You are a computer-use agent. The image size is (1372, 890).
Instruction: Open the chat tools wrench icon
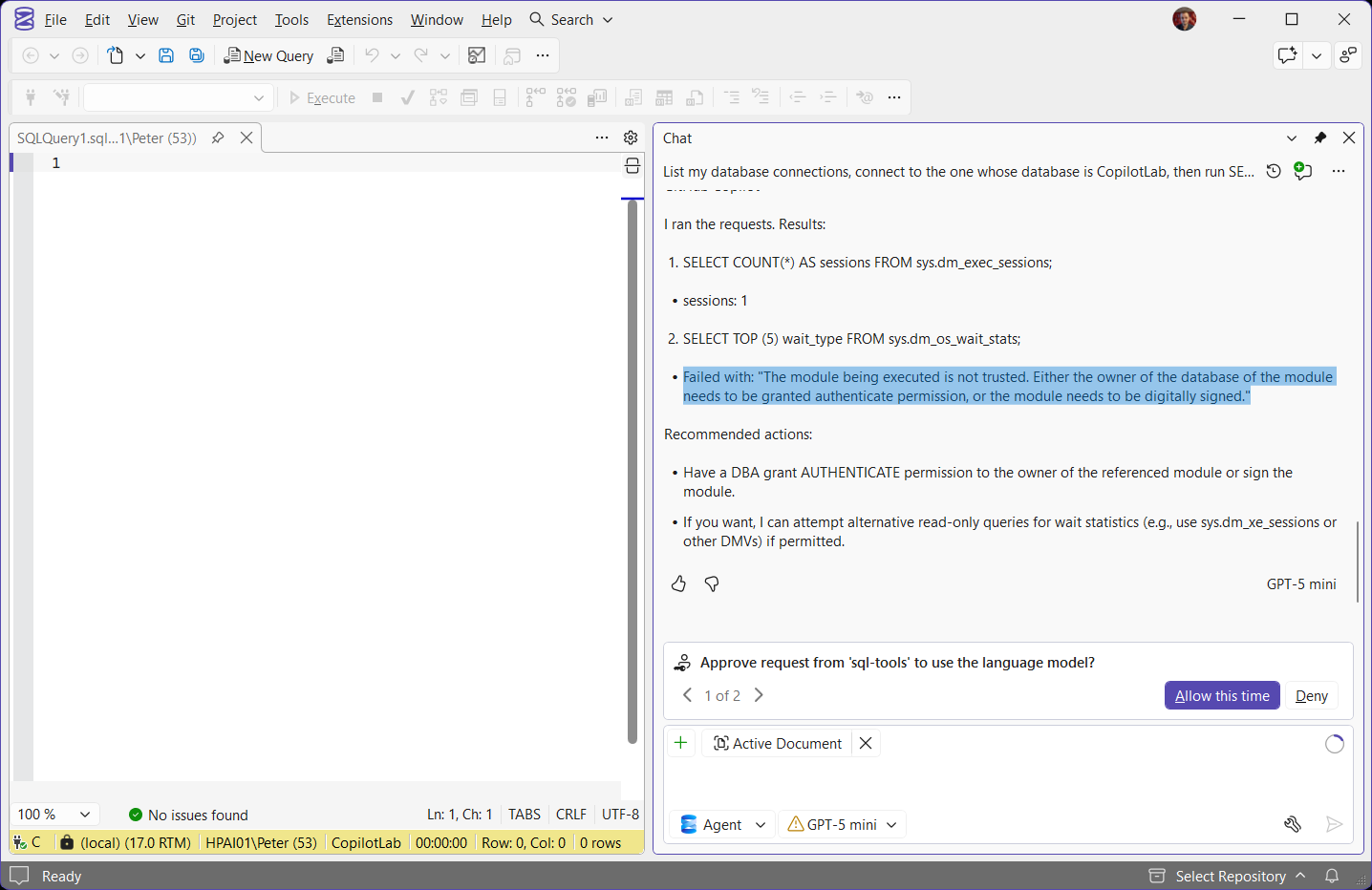pos(1293,824)
